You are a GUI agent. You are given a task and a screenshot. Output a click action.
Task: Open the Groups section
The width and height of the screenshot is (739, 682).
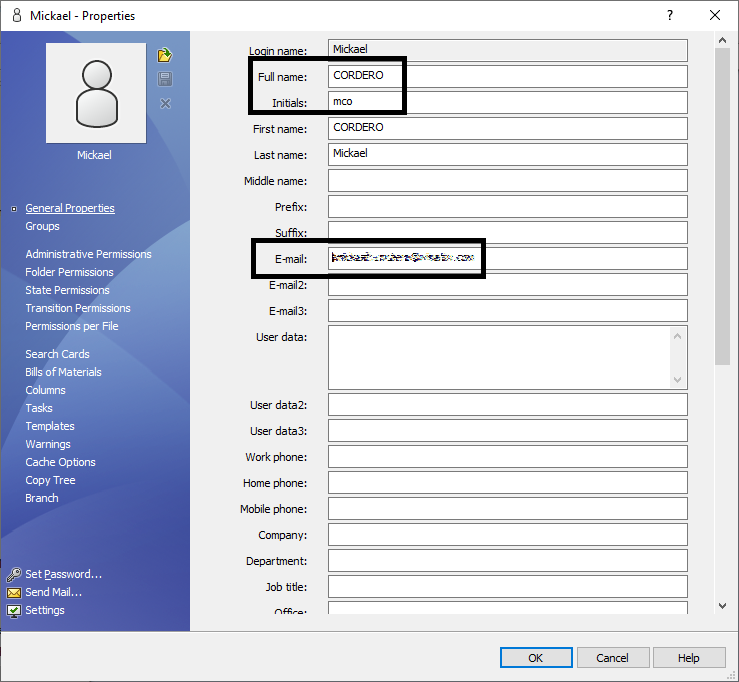point(43,227)
